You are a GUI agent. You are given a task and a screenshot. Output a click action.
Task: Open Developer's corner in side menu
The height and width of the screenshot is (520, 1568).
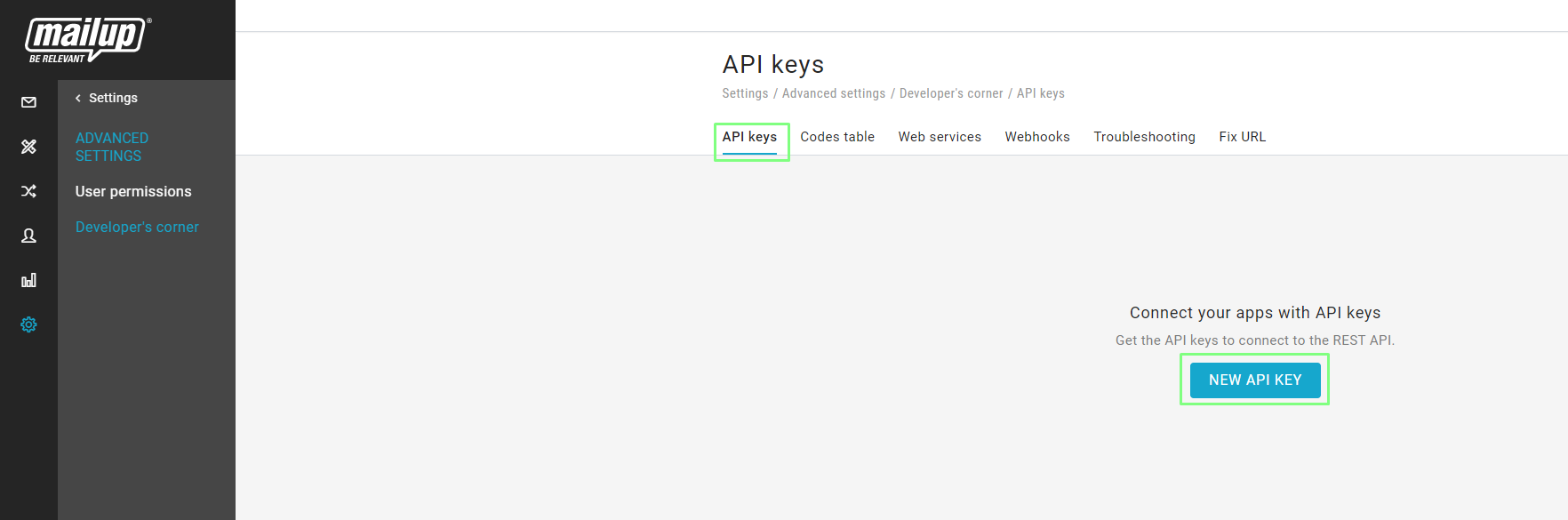pyautogui.click(x=137, y=227)
